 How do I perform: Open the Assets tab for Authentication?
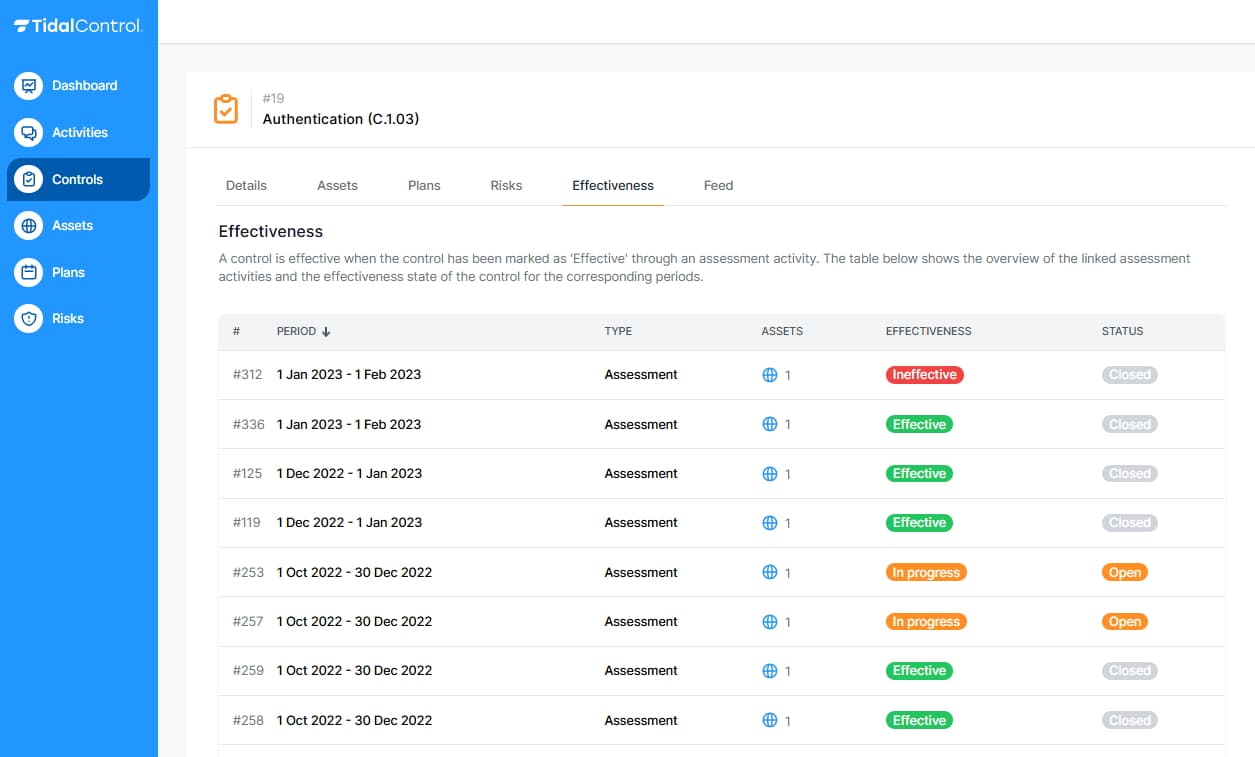pyautogui.click(x=337, y=185)
